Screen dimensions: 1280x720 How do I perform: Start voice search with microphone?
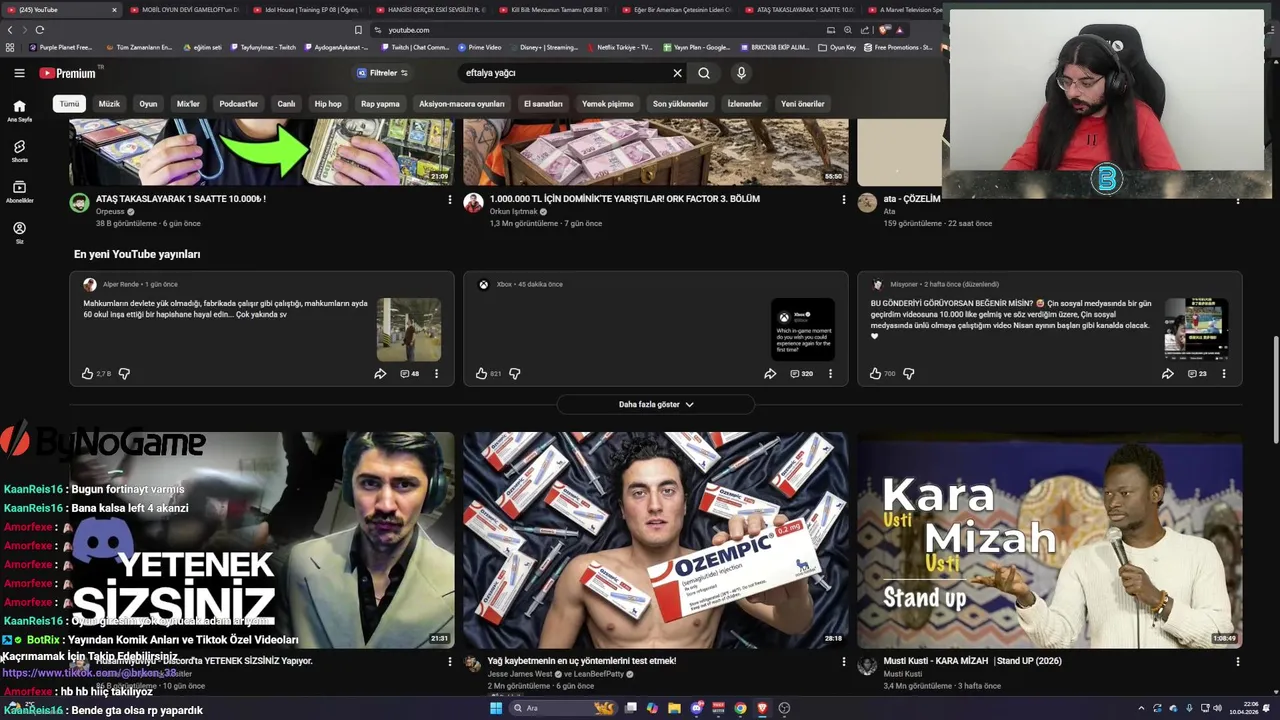pyautogui.click(x=741, y=73)
